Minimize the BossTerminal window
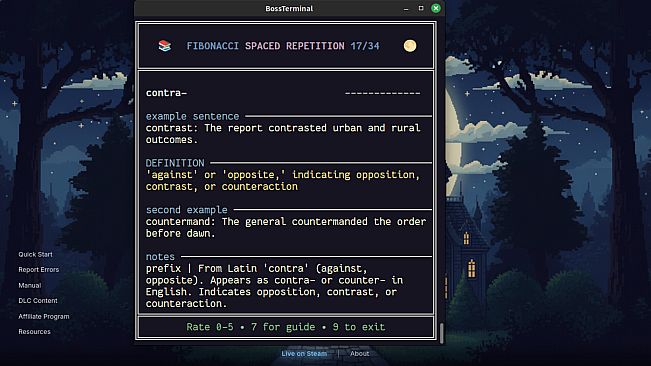The image size is (651, 366). (x=406, y=8)
